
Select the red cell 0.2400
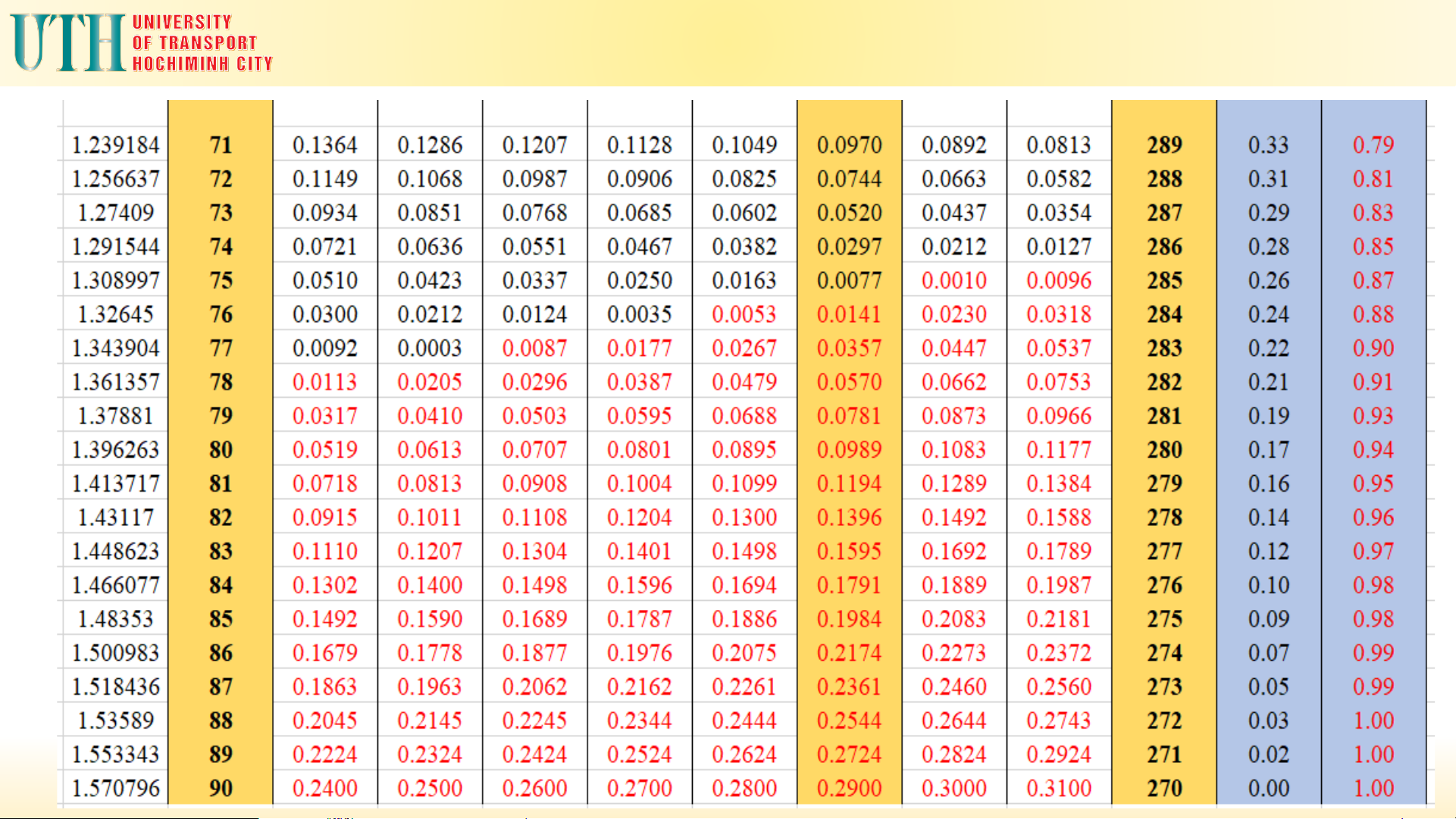[x=324, y=788]
